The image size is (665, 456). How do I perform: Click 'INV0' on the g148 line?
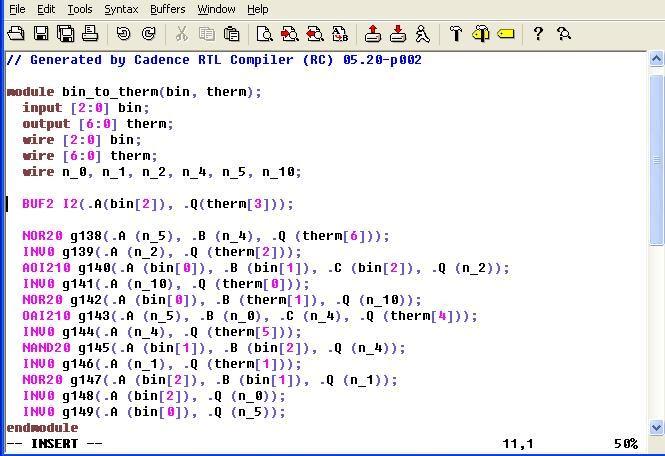pos(38,396)
